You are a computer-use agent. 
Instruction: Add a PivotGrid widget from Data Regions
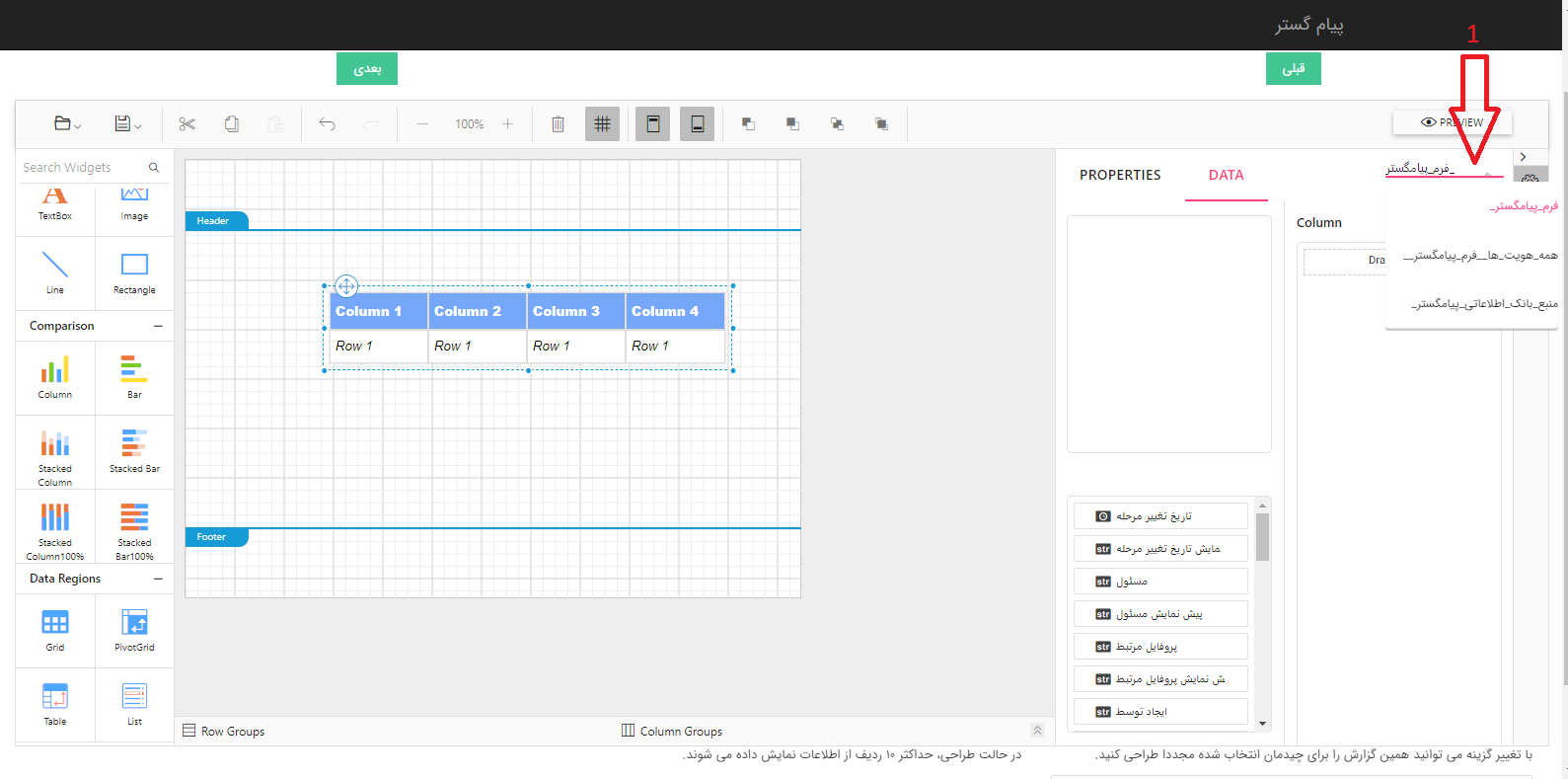pos(134,630)
